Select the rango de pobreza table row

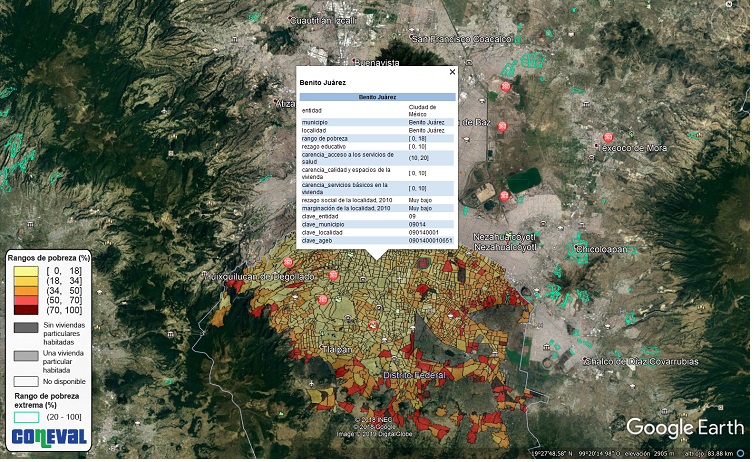pyautogui.click(x=378, y=137)
